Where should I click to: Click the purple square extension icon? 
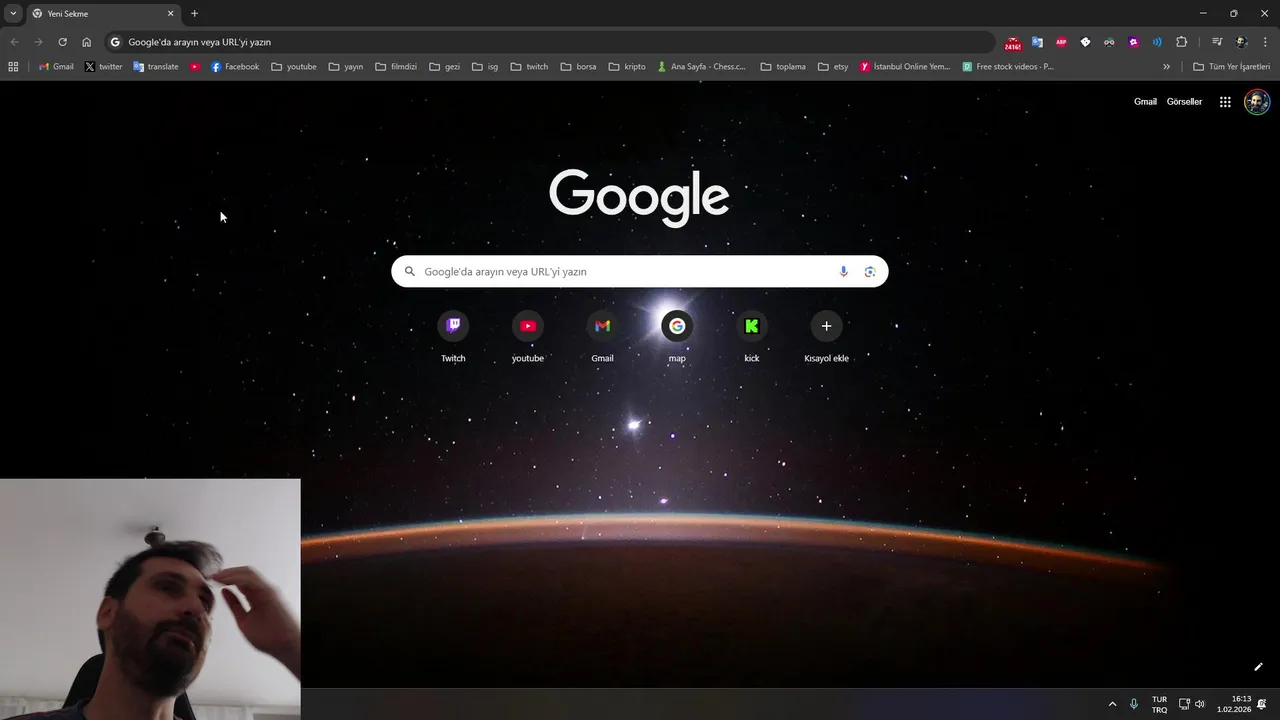(x=1133, y=42)
